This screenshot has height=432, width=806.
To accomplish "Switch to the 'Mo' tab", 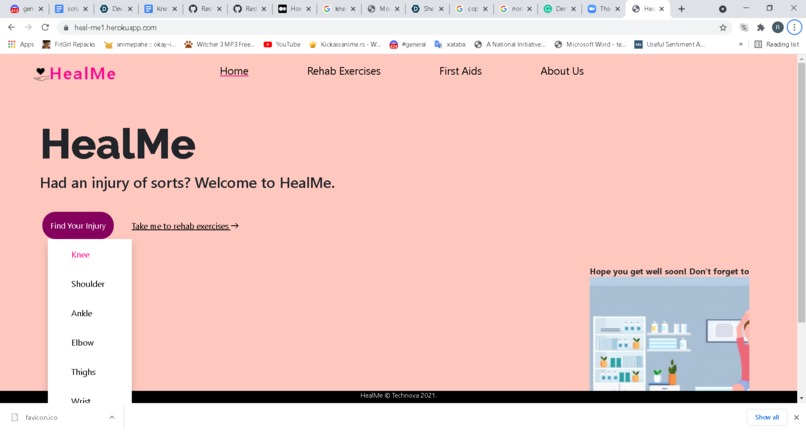I will [383, 9].
